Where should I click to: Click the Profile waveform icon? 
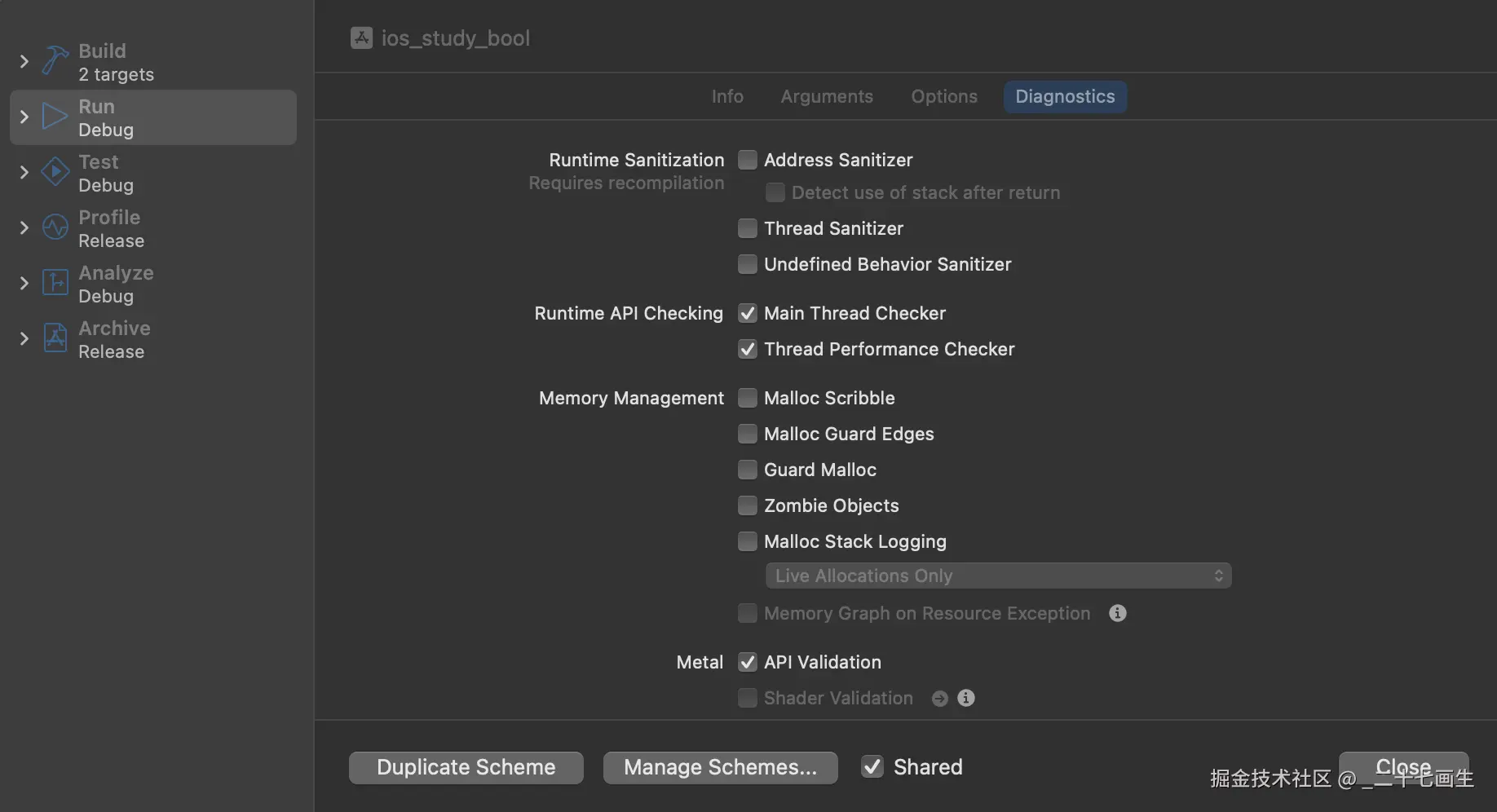point(55,227)
